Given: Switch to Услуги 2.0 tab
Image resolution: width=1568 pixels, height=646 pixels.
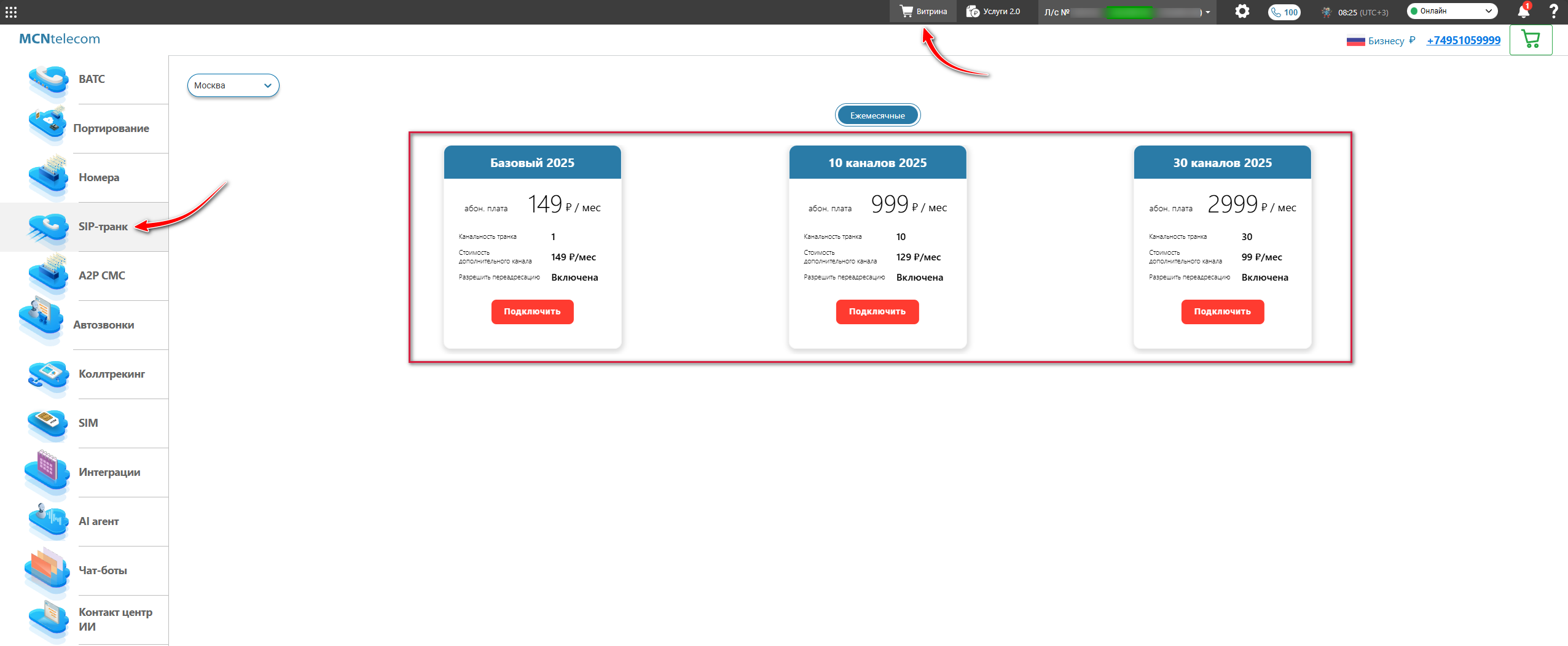Looking at the screenshot, I should (x=994, y=12).
